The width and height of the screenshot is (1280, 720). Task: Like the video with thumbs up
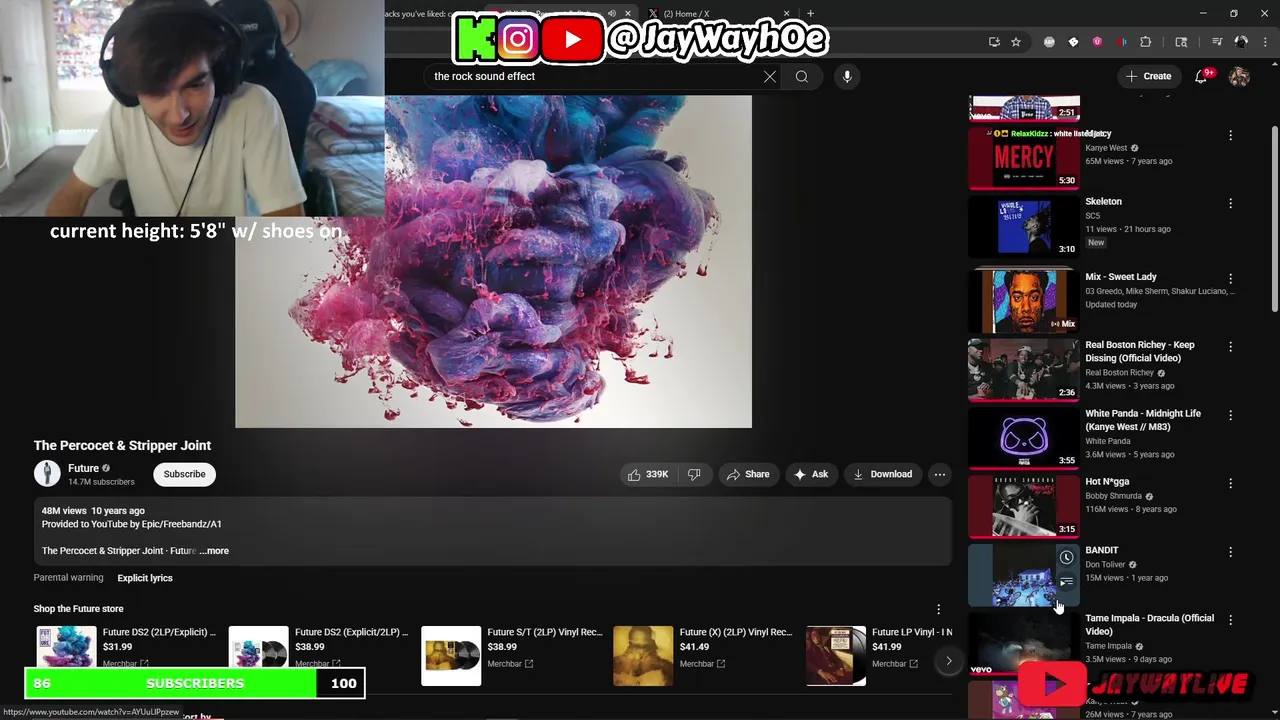pos(647,474)
